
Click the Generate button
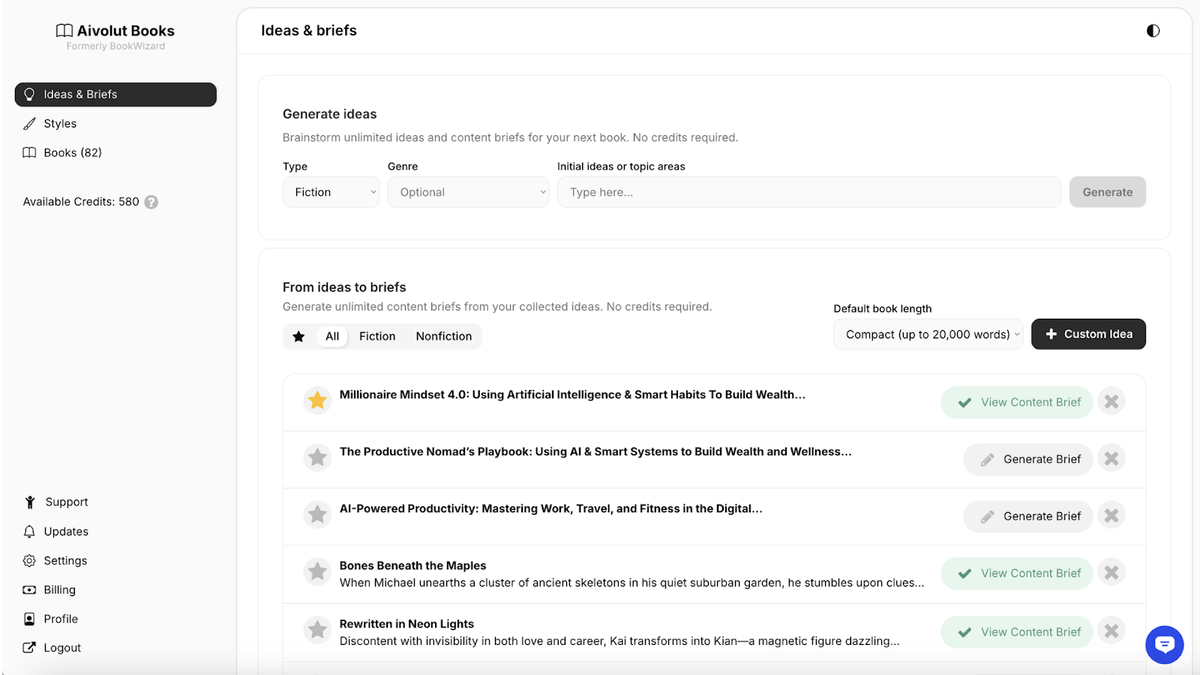pos(1107,192)
